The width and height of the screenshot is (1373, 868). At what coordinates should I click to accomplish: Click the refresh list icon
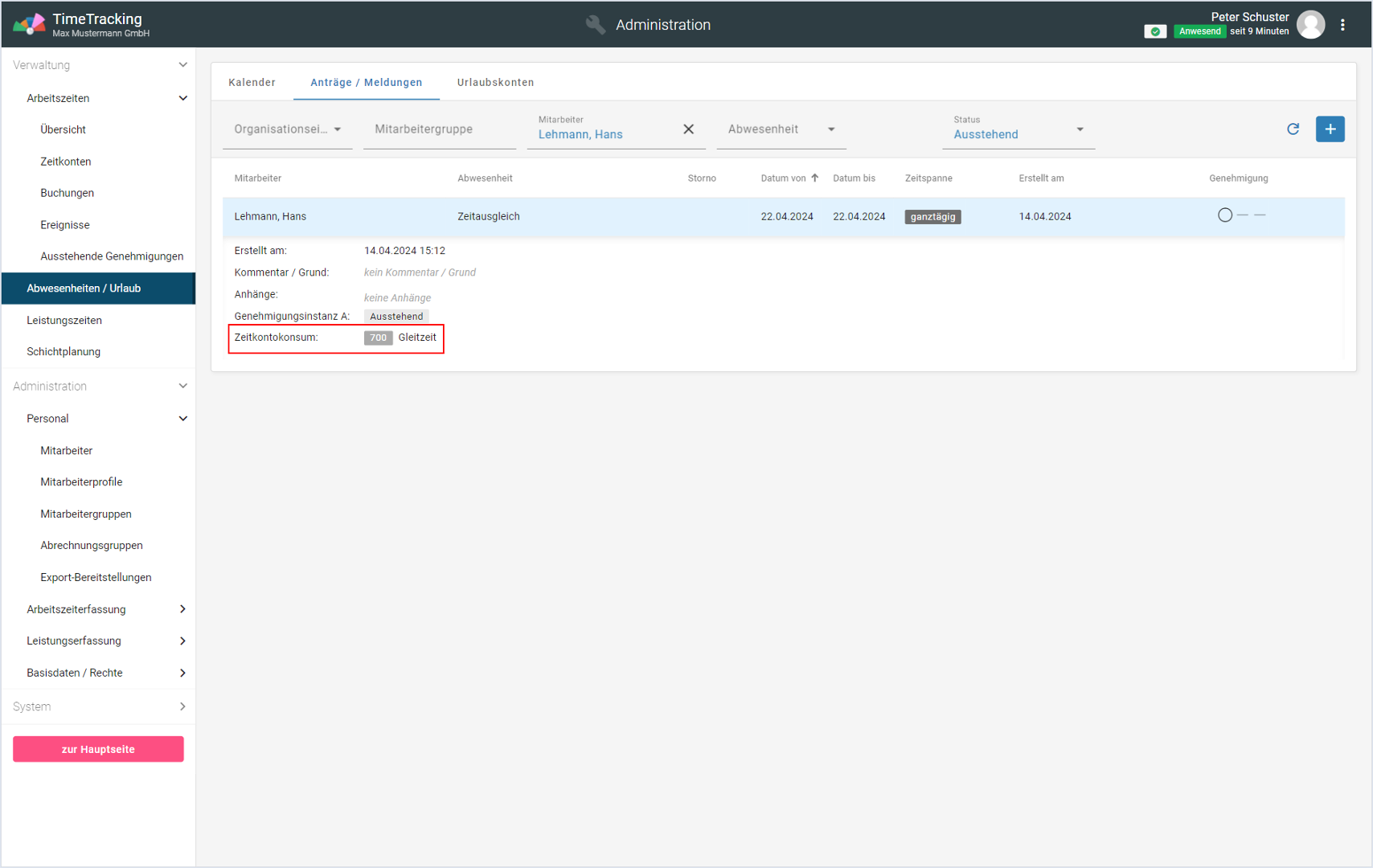(1293, 129)
